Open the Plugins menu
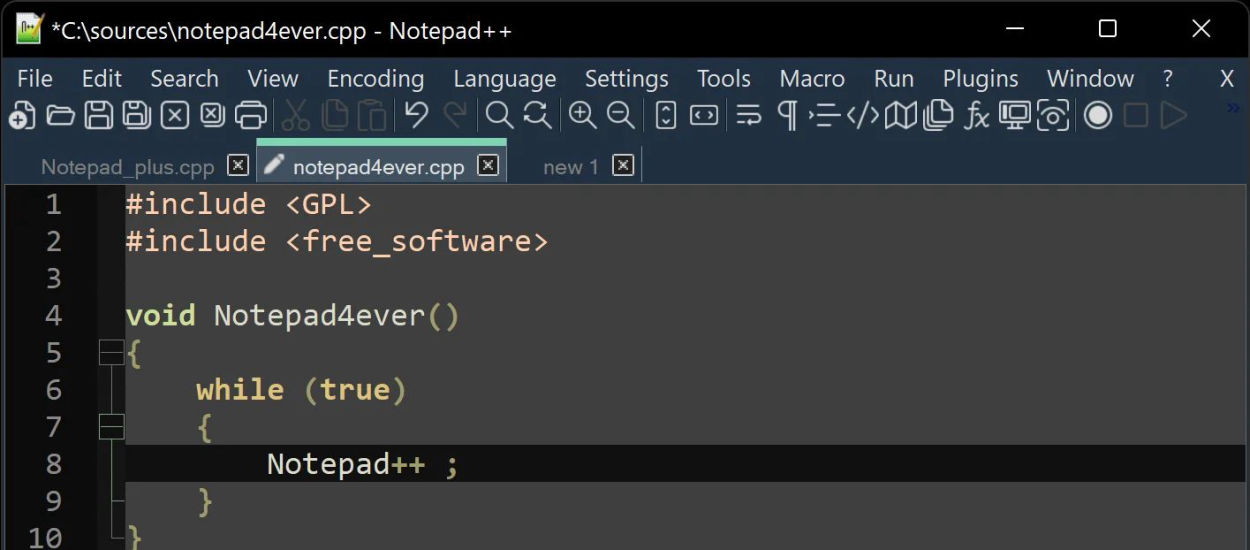1250x550 pixels. pyautogui.click(x=980, y=79)
